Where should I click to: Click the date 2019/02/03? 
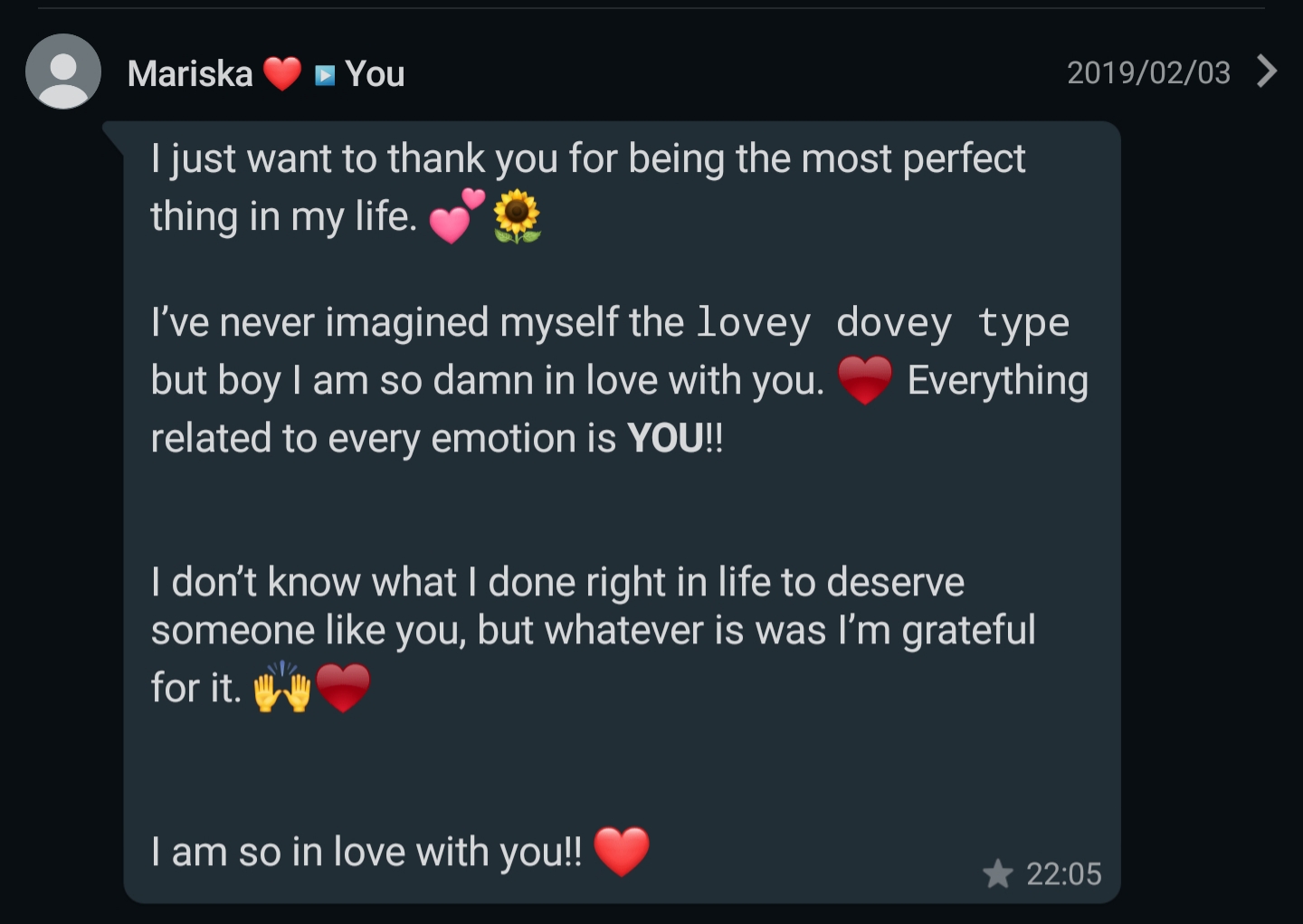pyautogui.click(x=1148, y=72)
